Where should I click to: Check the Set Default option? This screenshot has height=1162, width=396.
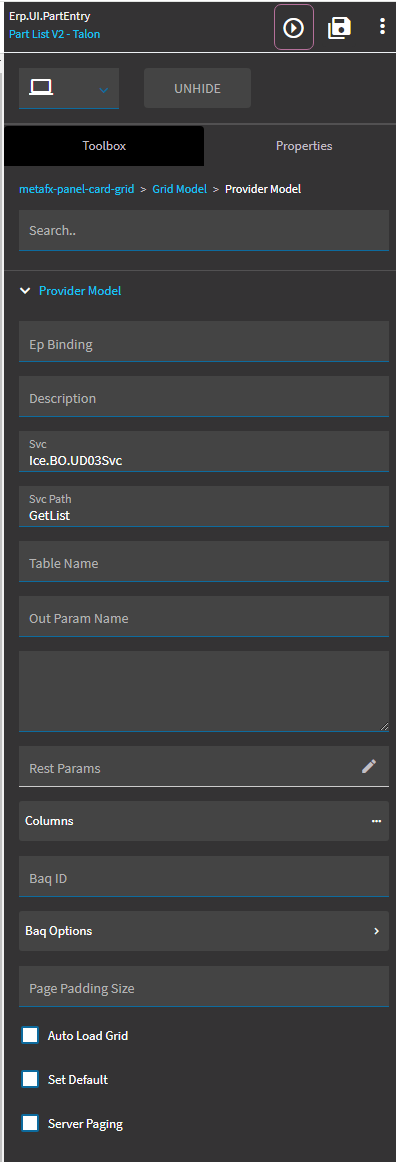(30, 1080)
